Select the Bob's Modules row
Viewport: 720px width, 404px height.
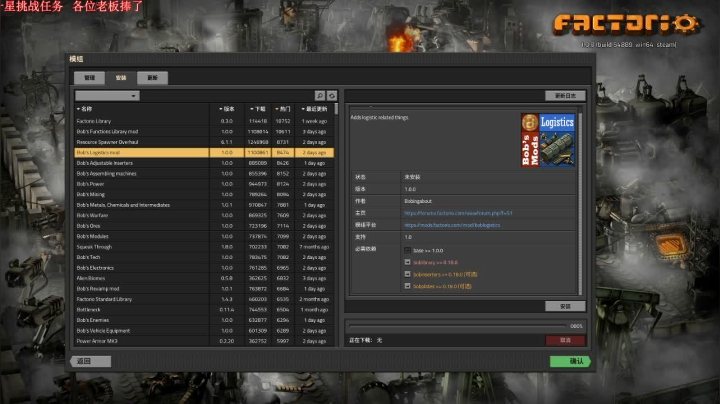point(204,236)
